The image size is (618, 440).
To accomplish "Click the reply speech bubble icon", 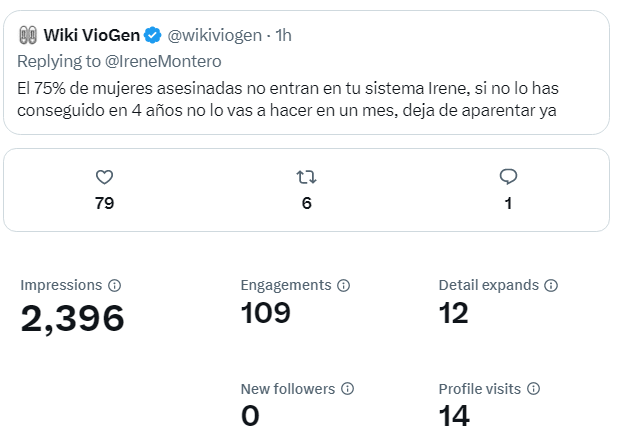I will [x=508, y=177].
